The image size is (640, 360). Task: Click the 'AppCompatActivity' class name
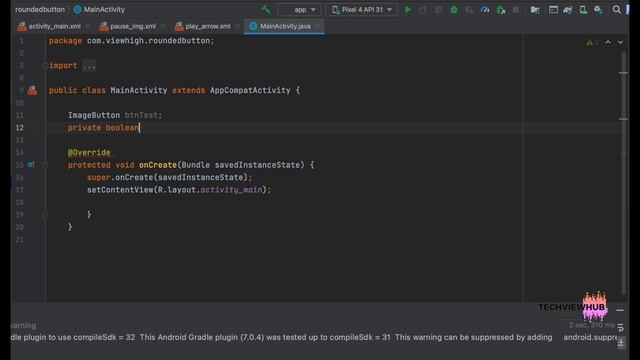click(x=250, y=90)
